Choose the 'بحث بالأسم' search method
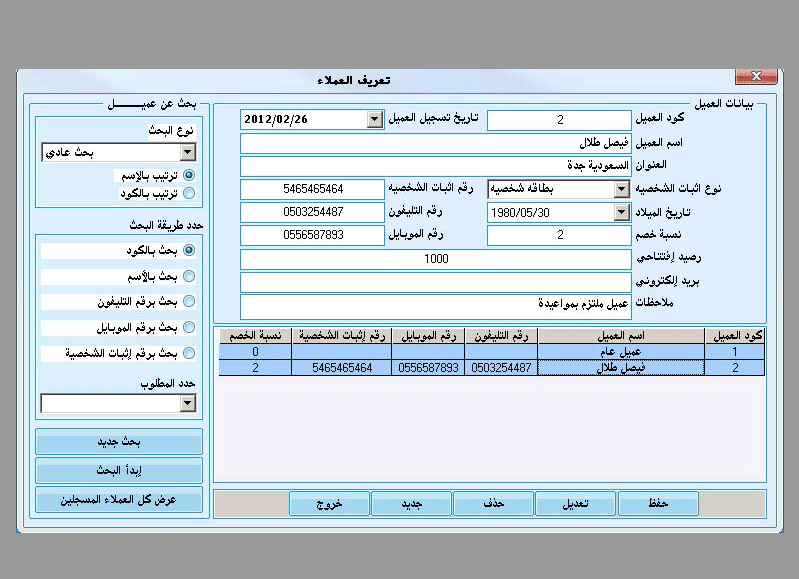This screenshot has height=579, width=799. pyautogui.click(x=189, y=276)
